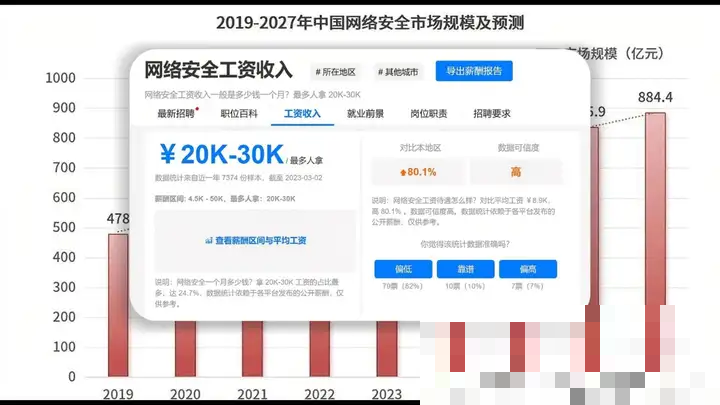Viewport: 720px width, 405px height.
Task: Click the 2021 x-axis label
Action: click(x=253, y=394)
